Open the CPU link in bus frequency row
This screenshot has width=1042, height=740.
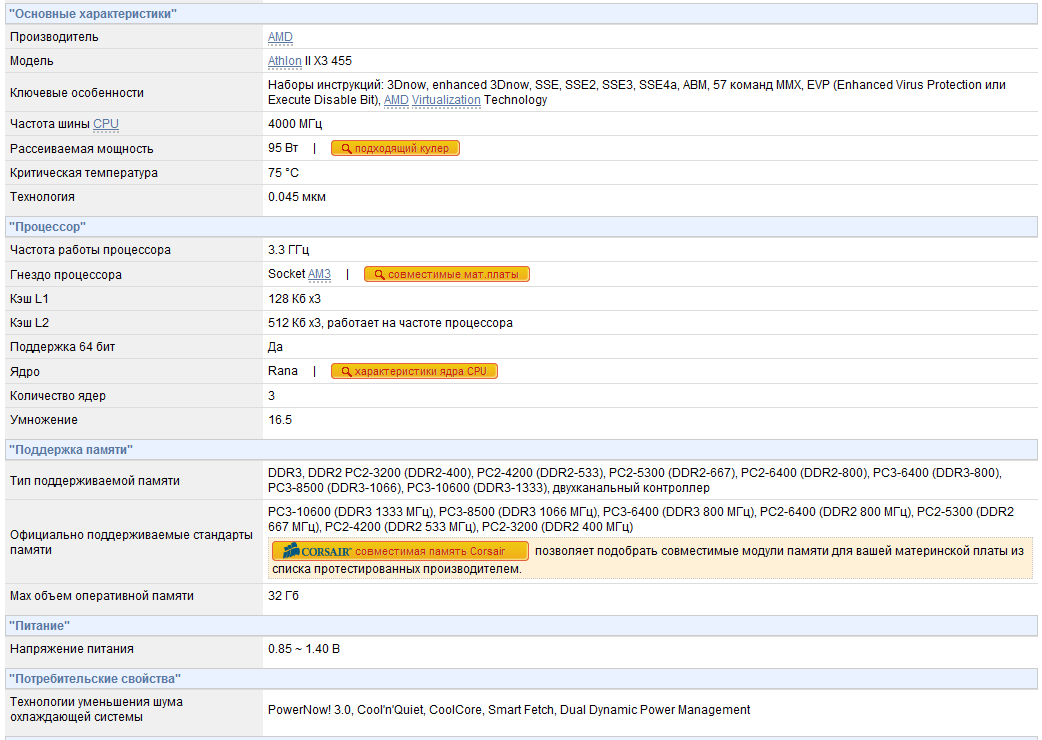point(106,124)
